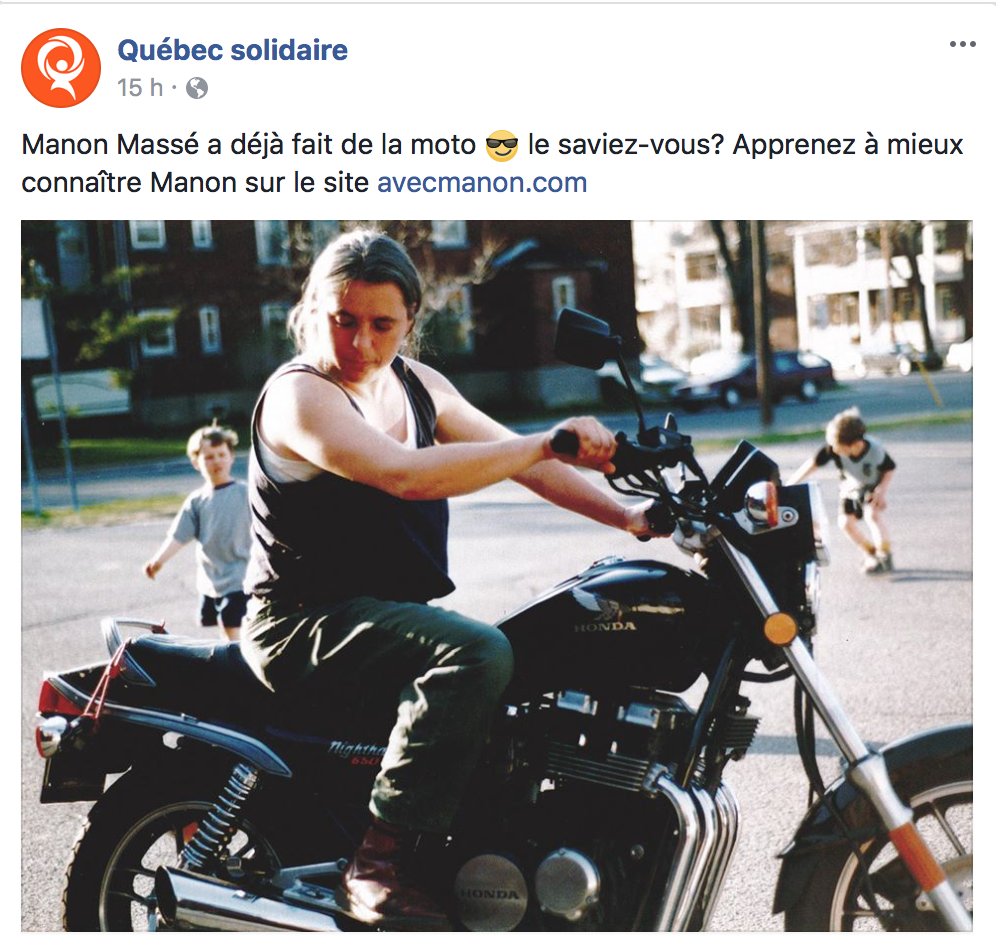Open the Québec solidaire orange profile avatar
Image resolution: width=996 pixels, height=936 pixels.
coord(61,68)
